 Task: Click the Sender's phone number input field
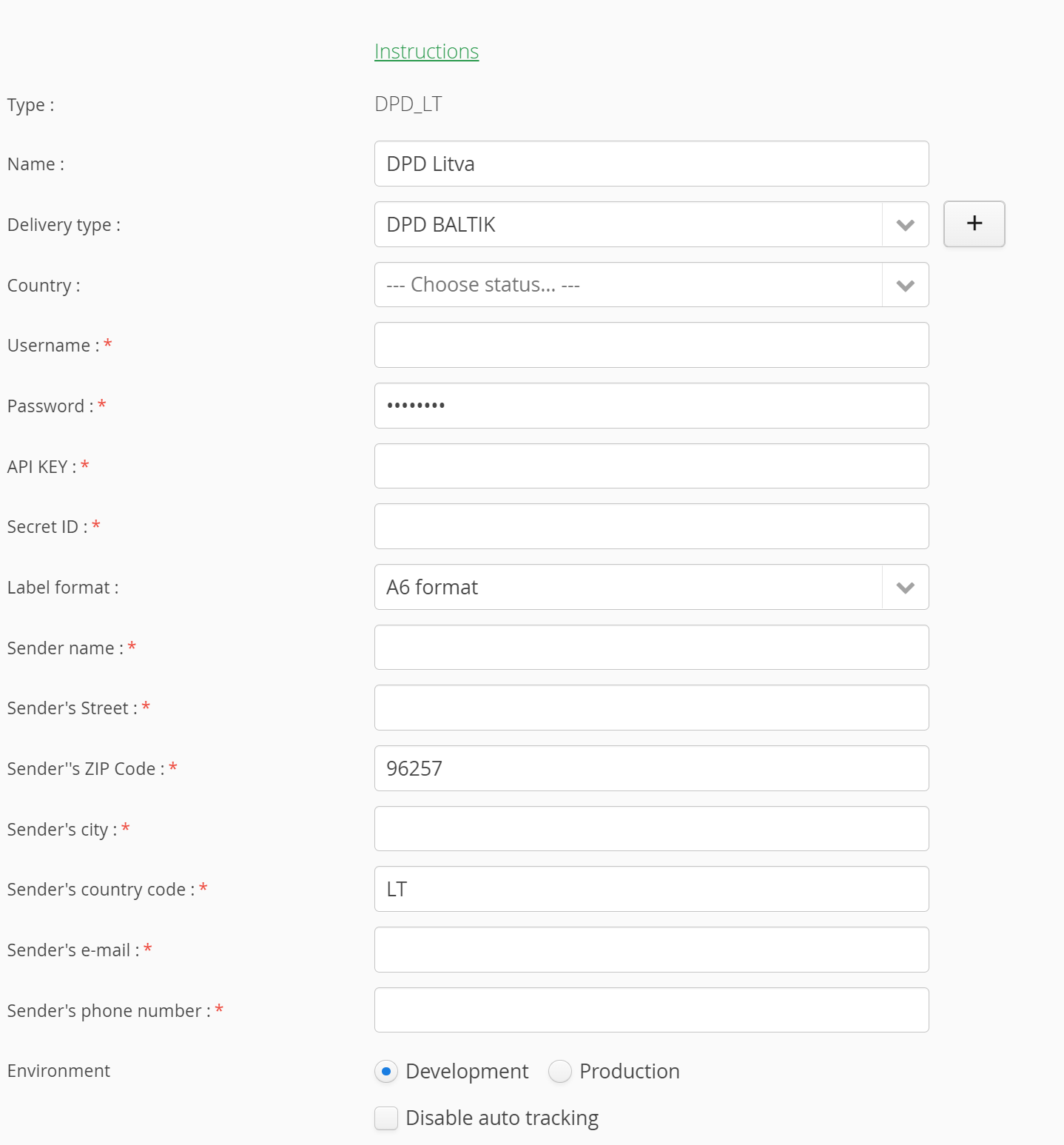pos(651,1010)
